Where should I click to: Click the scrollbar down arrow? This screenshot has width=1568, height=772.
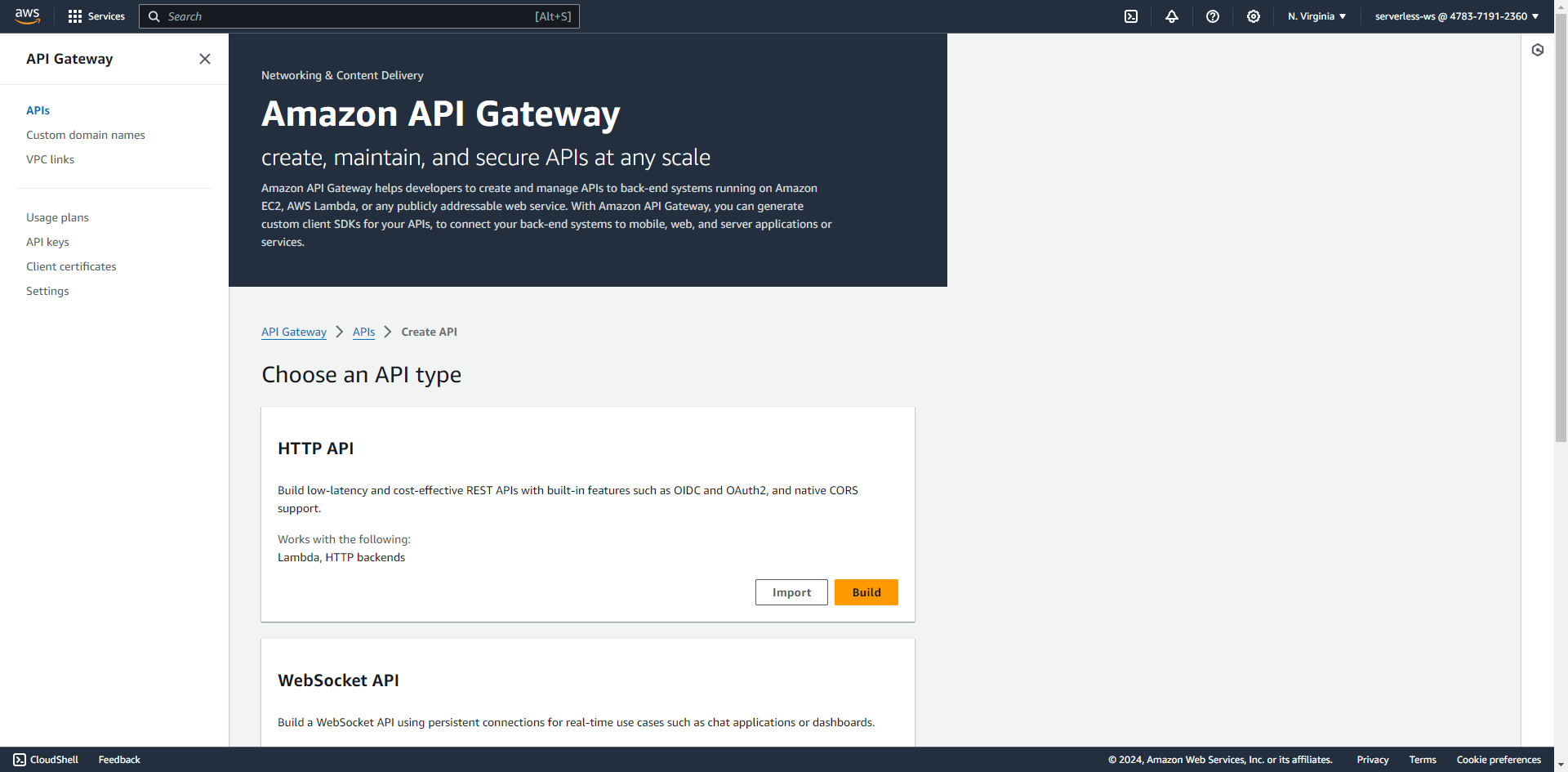(1561, 765)
